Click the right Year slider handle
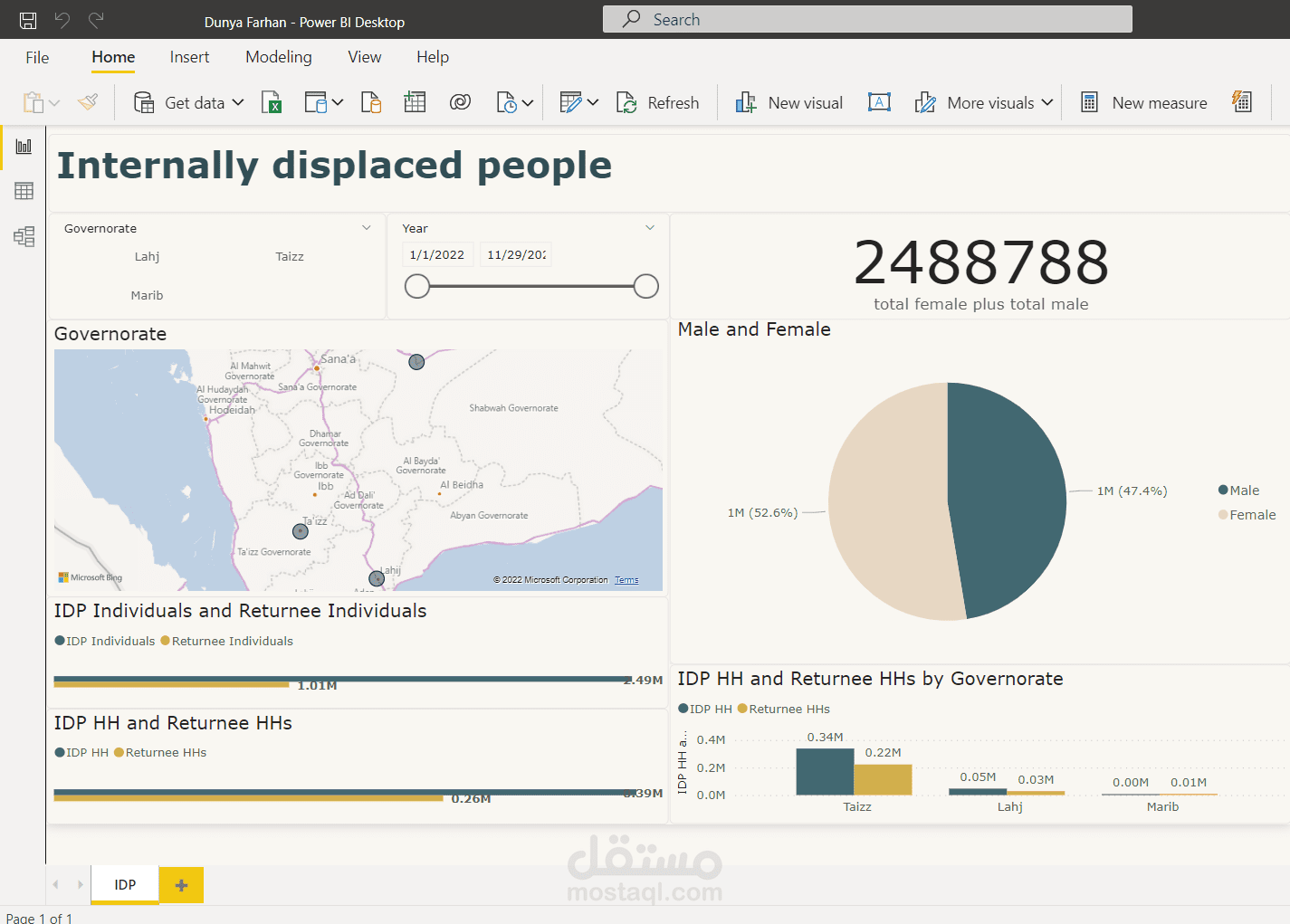Image resolution: width=1290 pixels, height=924 pixels. point(646,287)
